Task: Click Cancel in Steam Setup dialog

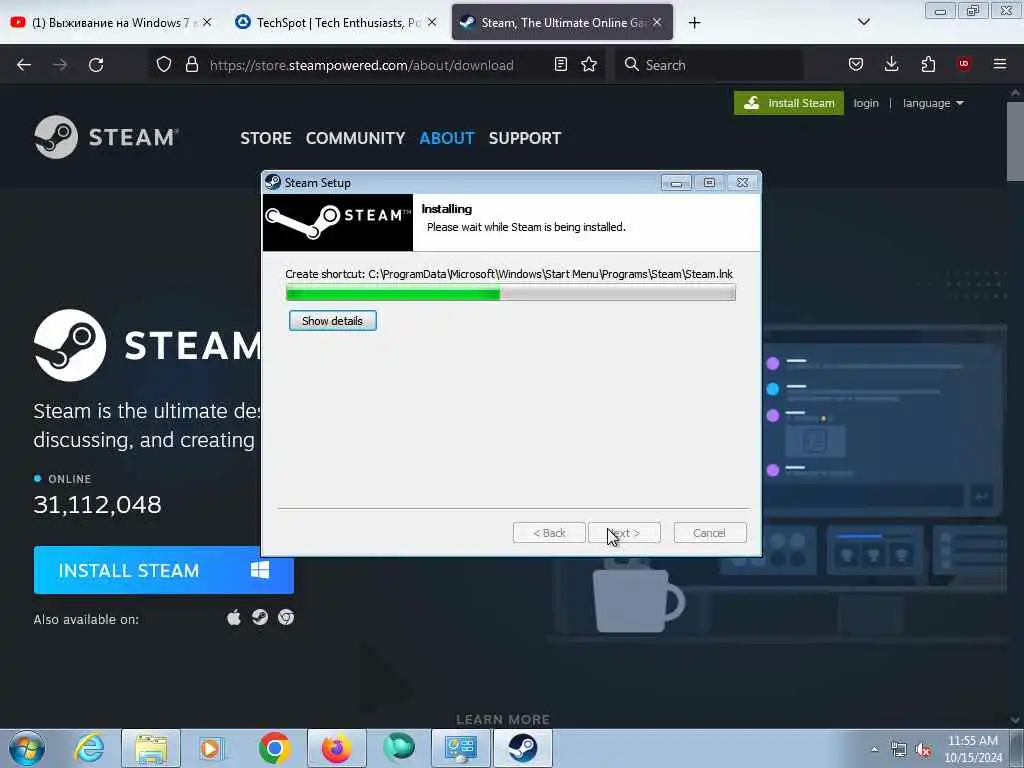Action: [709, 533]
